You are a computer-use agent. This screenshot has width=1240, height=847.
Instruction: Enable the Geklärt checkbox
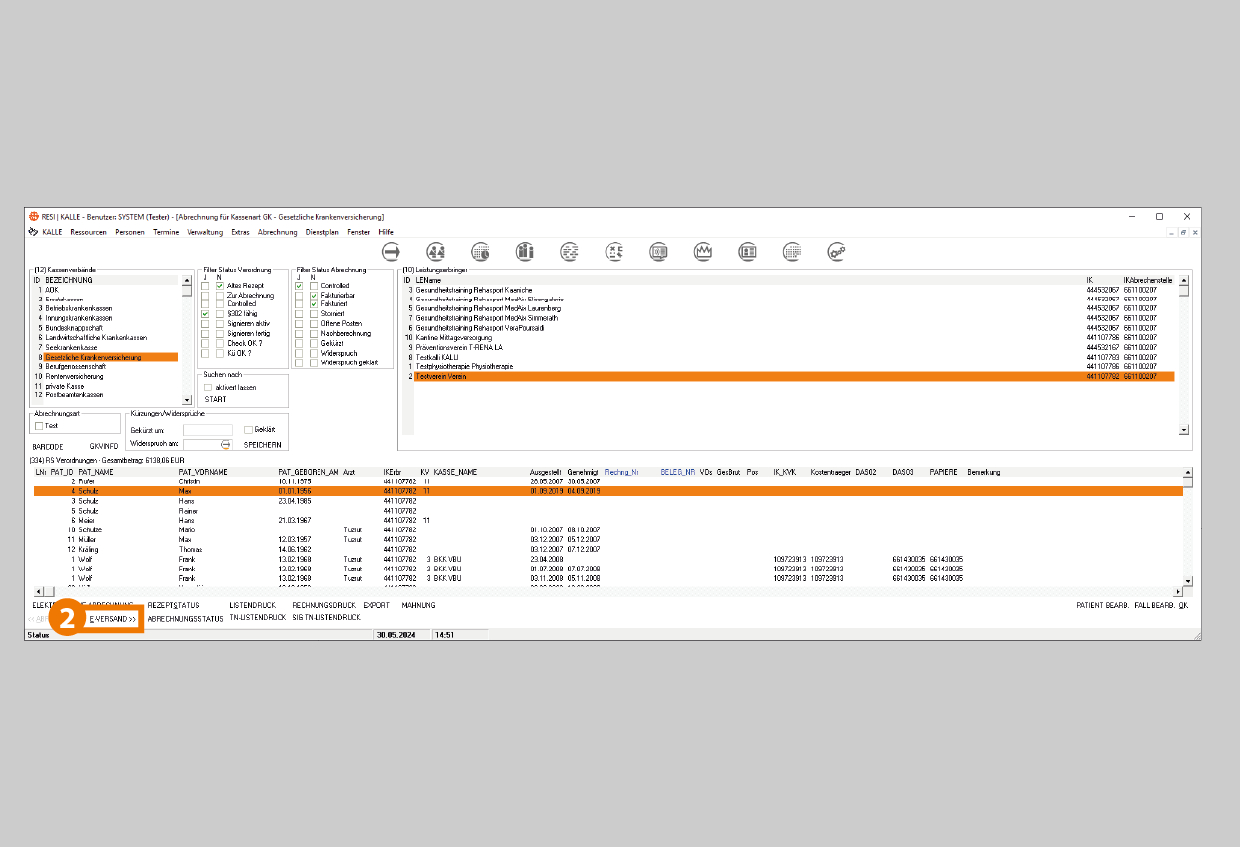click(249, 430)
